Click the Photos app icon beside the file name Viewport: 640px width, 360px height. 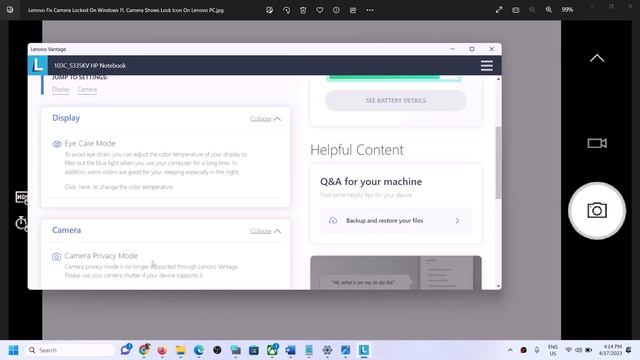(x=10, y=10)
